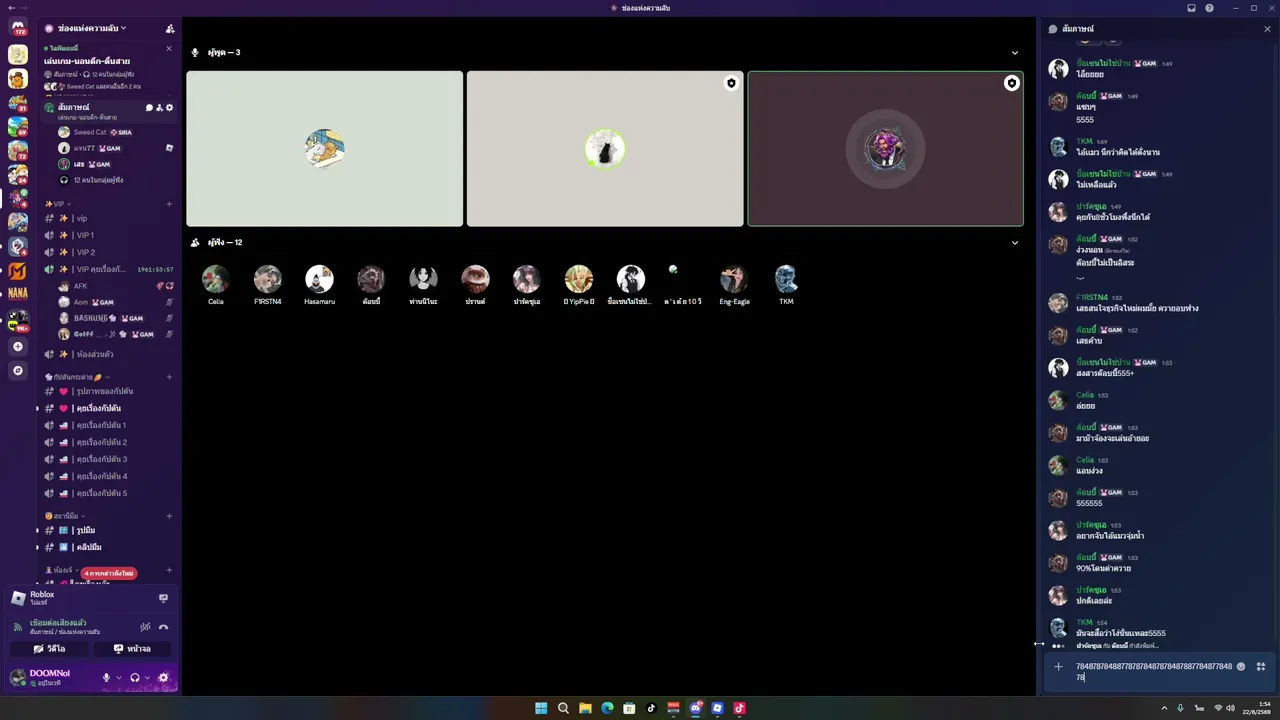Viewport: 1280px width, 720px height.
Task: Dismiss the live event banner with X
Action: coord(168,48)
